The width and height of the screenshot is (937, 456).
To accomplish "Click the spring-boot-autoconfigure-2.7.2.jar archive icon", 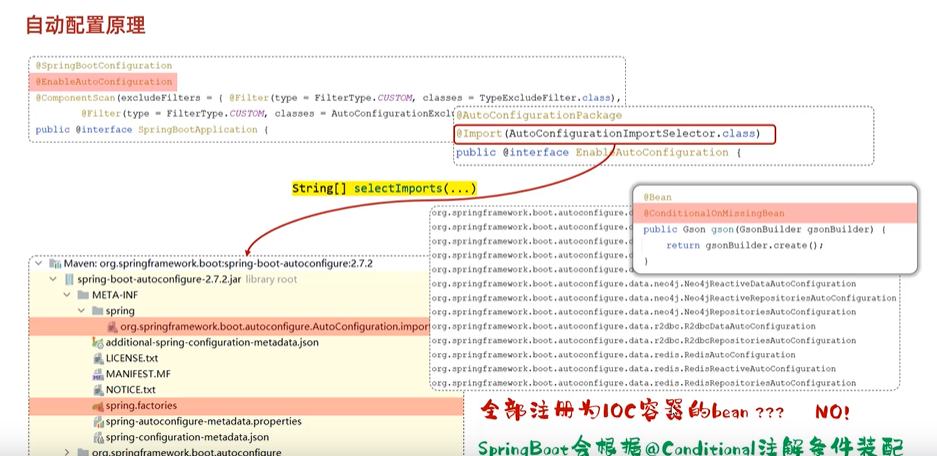I will pos(69,279).
